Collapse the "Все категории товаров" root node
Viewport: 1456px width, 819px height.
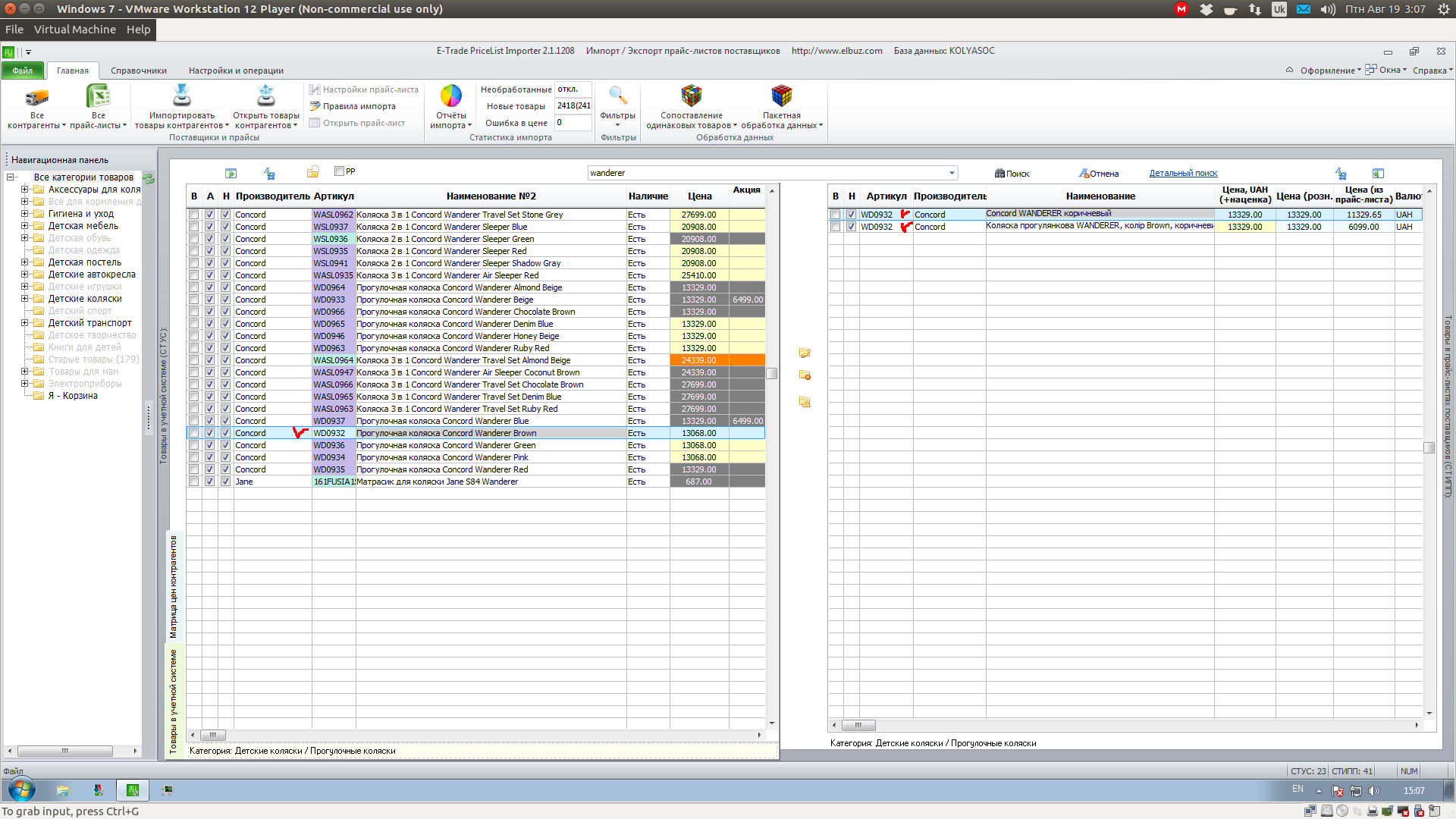(10, 177)
